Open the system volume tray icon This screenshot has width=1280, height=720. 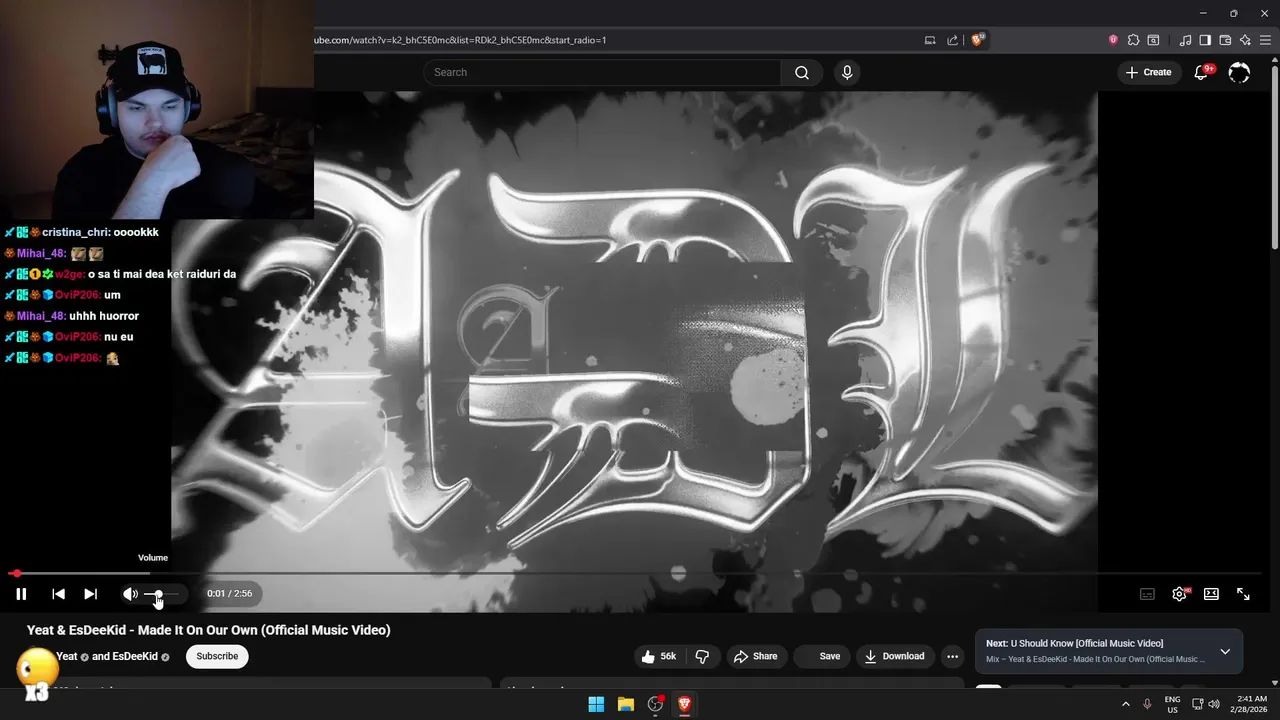pos(1214,704)
